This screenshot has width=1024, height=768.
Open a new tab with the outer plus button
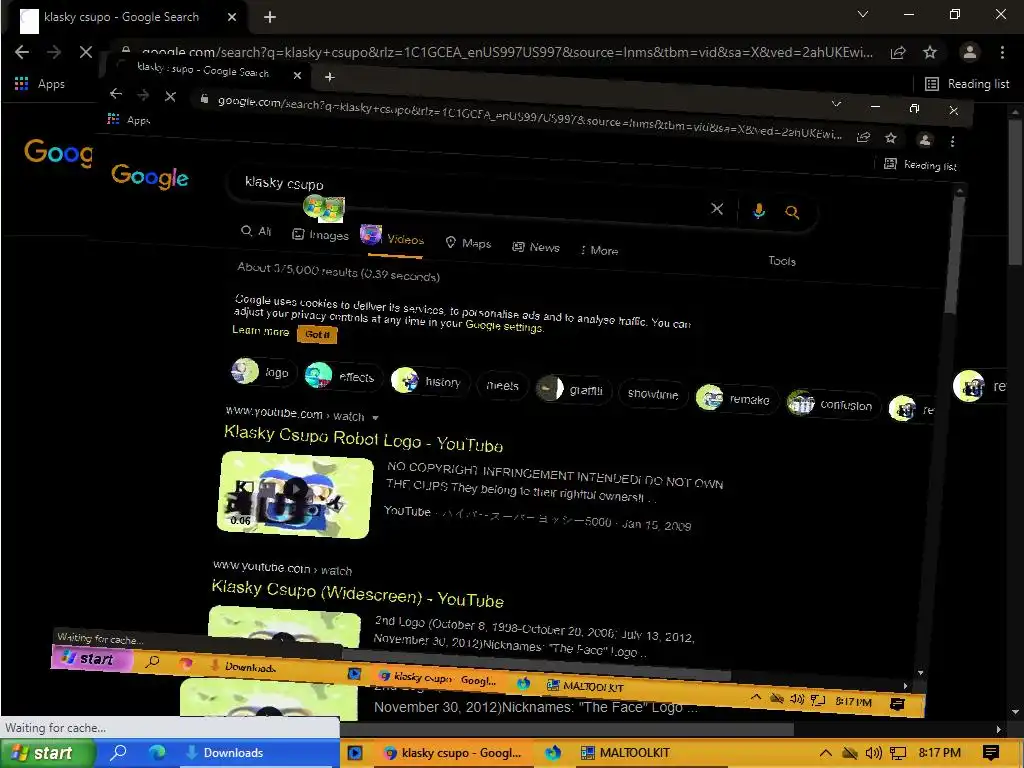(x=270, y=18)
